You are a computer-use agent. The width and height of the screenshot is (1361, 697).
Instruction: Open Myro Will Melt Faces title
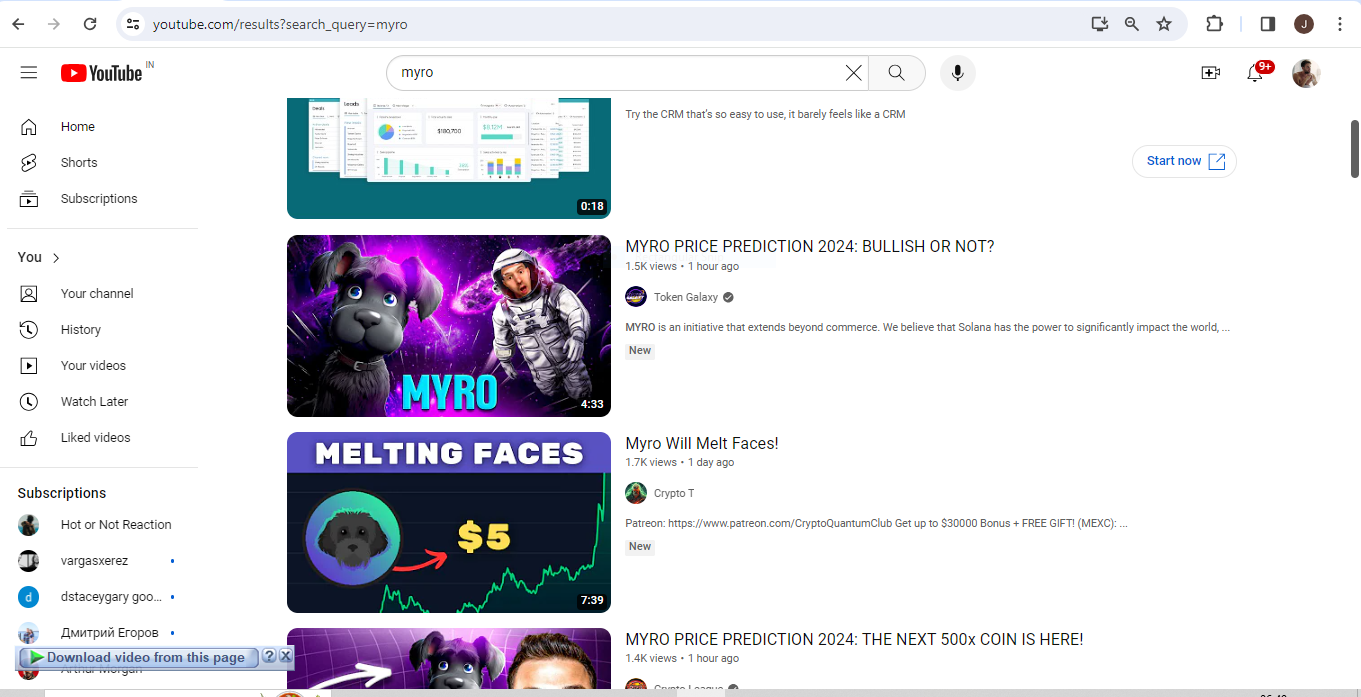point(702,443)
